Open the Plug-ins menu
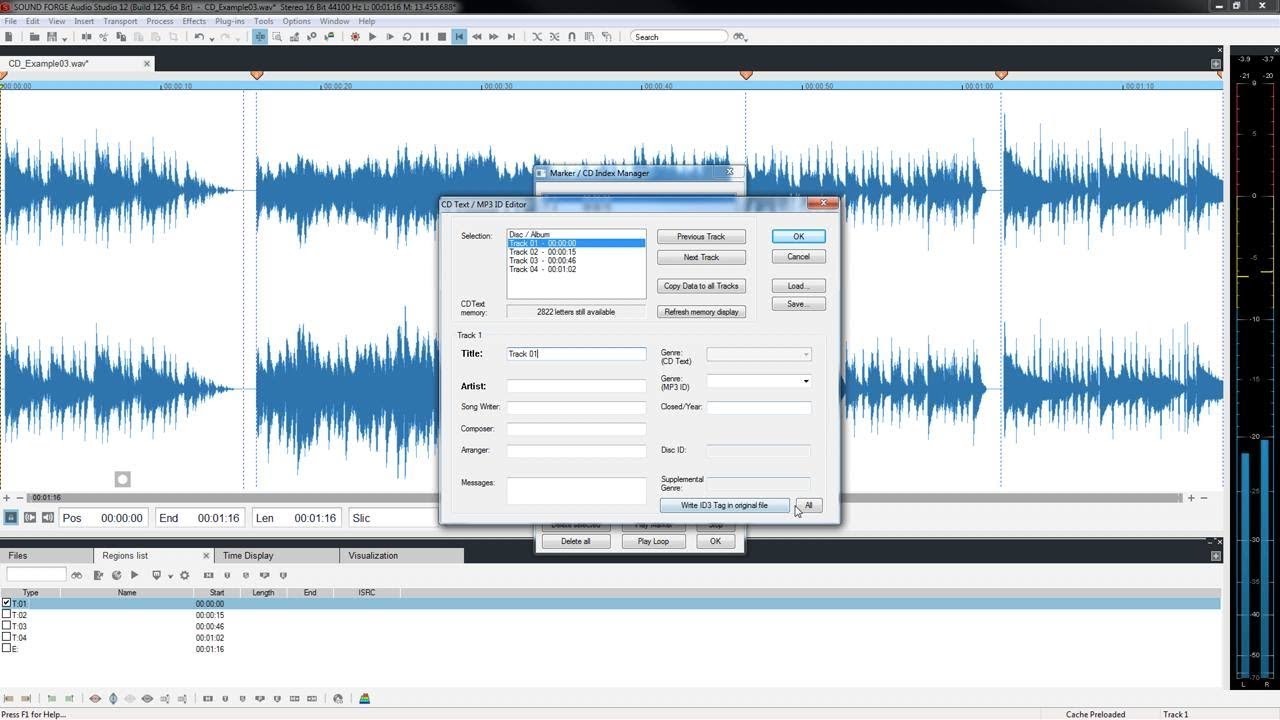Image resolution: width=1280 pixels, height=720 pixels. [230, 21]
